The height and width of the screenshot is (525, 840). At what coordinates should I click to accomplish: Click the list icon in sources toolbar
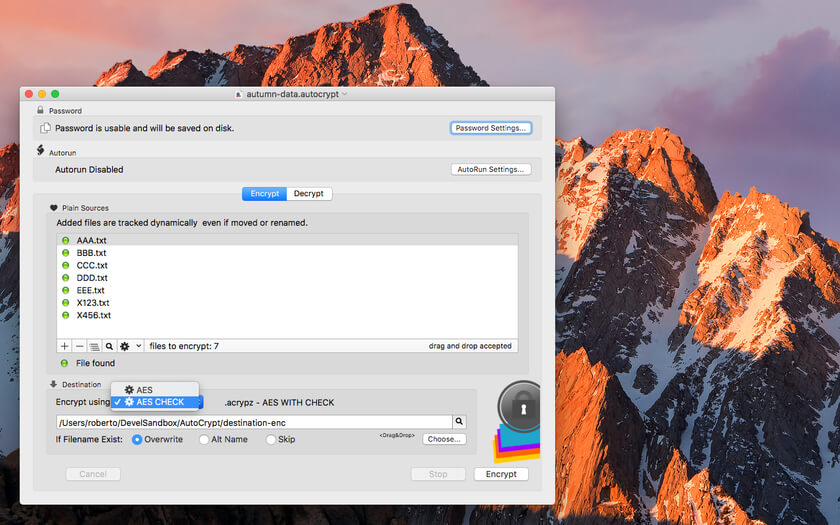(x=94, y=346)
